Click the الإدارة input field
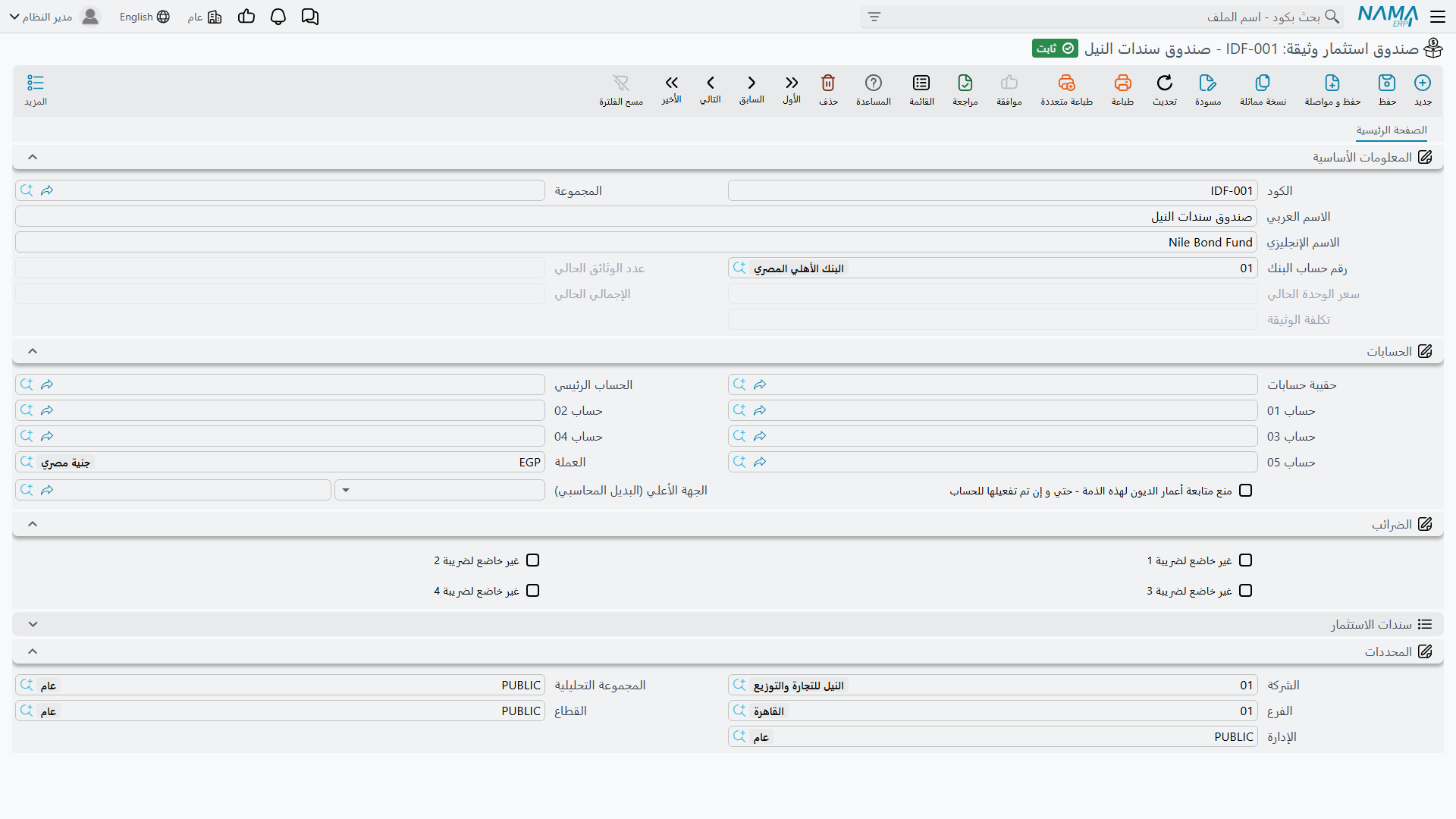Screen dimensions: 1456x819 (x=993, y=736)
